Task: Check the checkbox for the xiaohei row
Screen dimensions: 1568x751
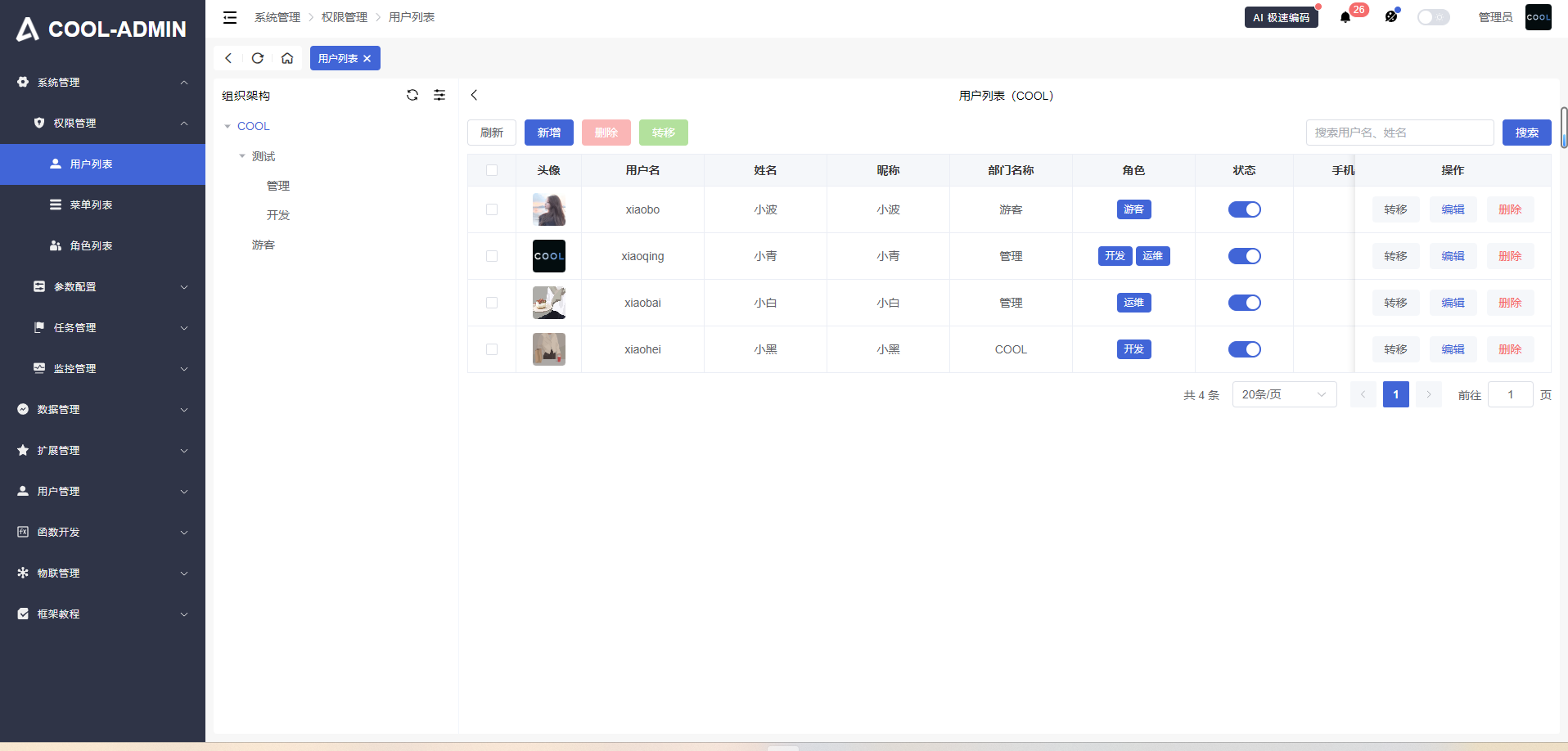Action: (492, 349)
